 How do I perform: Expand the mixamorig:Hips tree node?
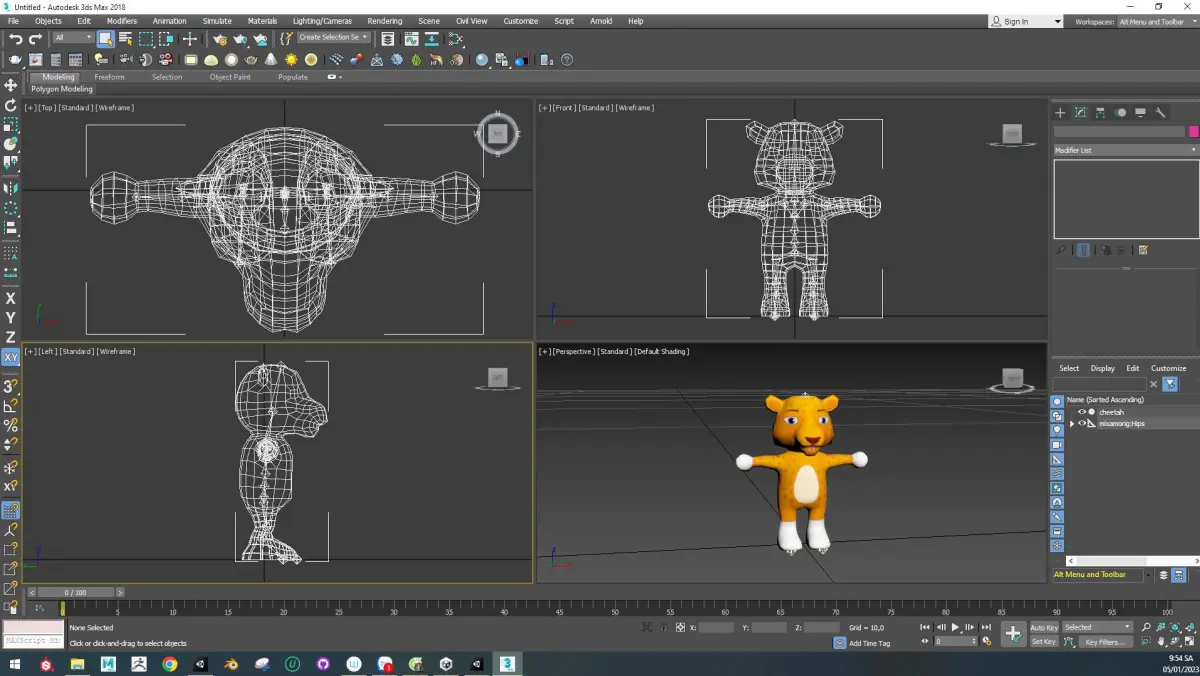1072,424
